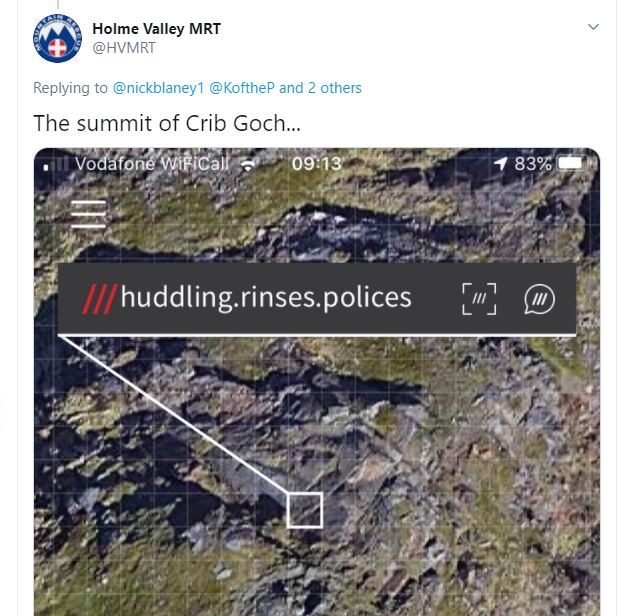The height and width of the screenshot is (616, 634).
Task: Click the cellular signal bars icon
Action: pos(55,164)
